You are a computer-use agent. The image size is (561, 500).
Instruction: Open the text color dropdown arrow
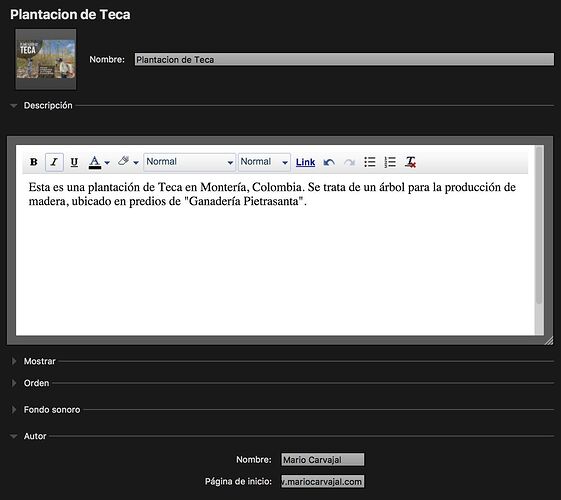107,163
